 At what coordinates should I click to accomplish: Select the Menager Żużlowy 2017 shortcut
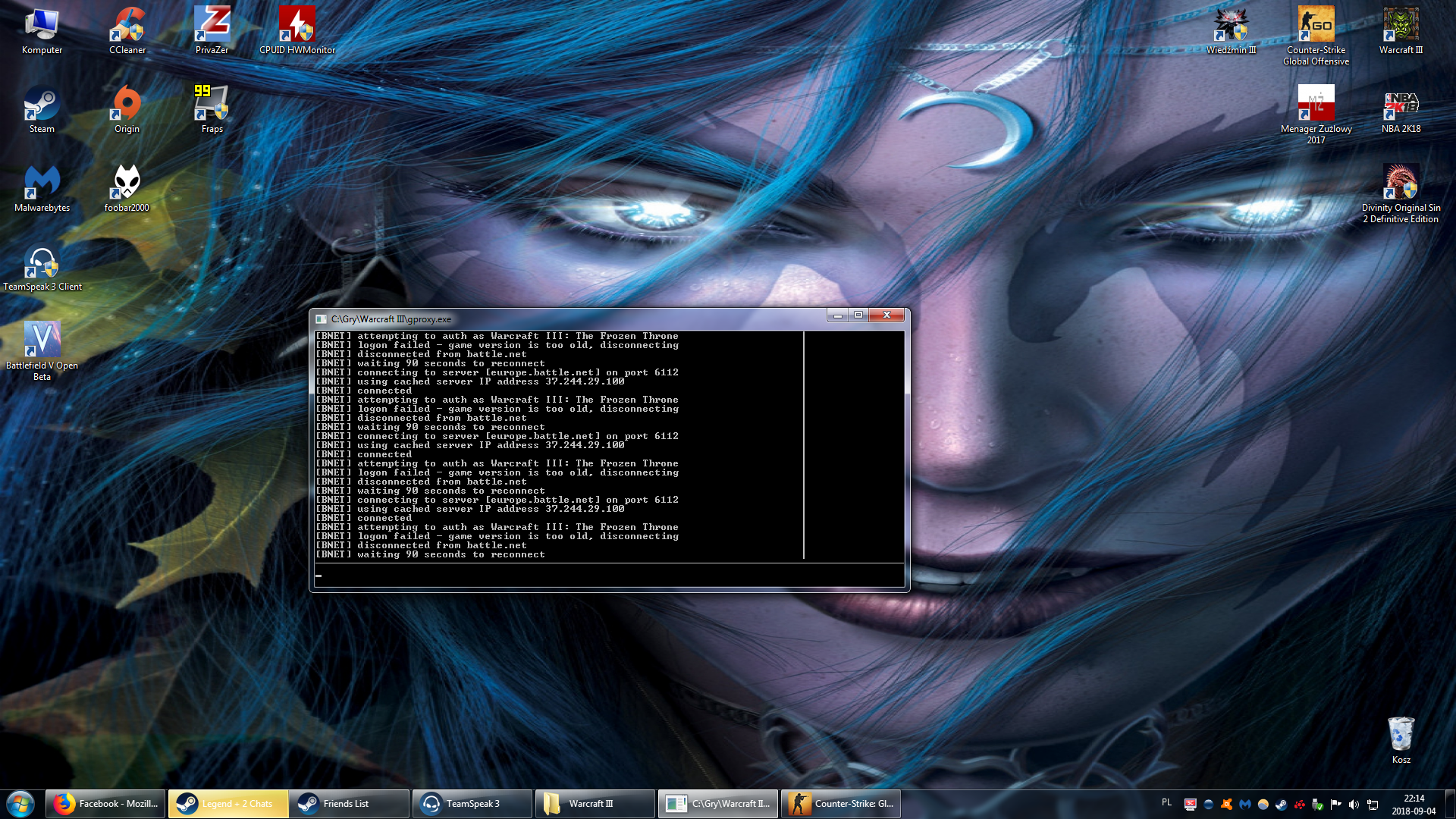tap(1316, 115)
